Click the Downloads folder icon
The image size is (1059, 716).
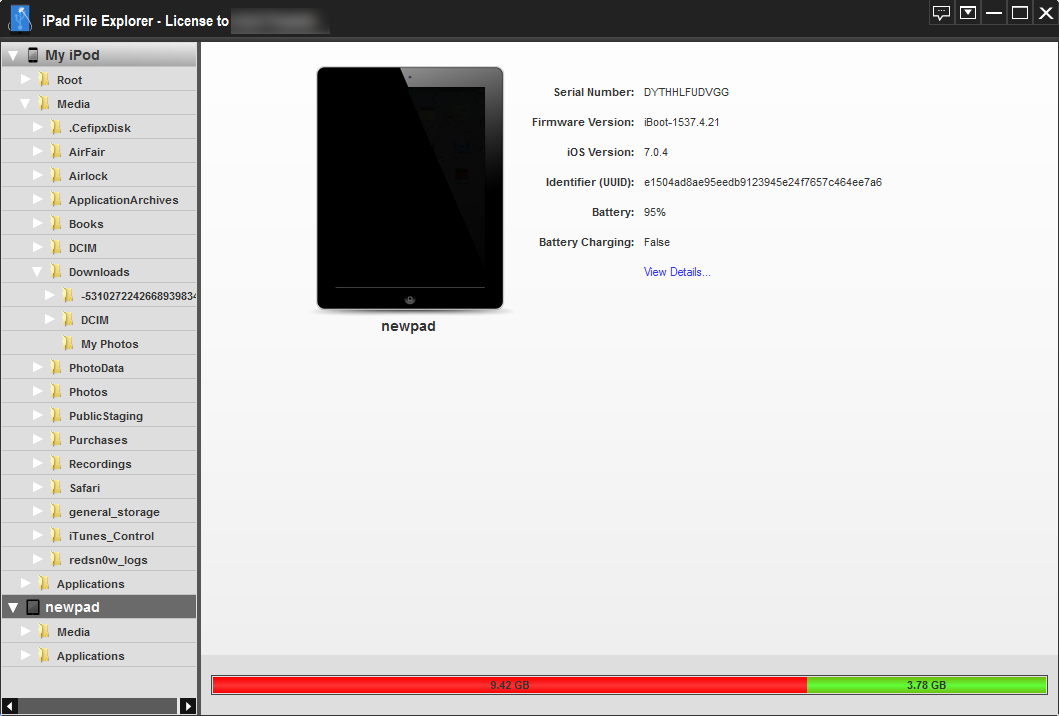[57, 272]
